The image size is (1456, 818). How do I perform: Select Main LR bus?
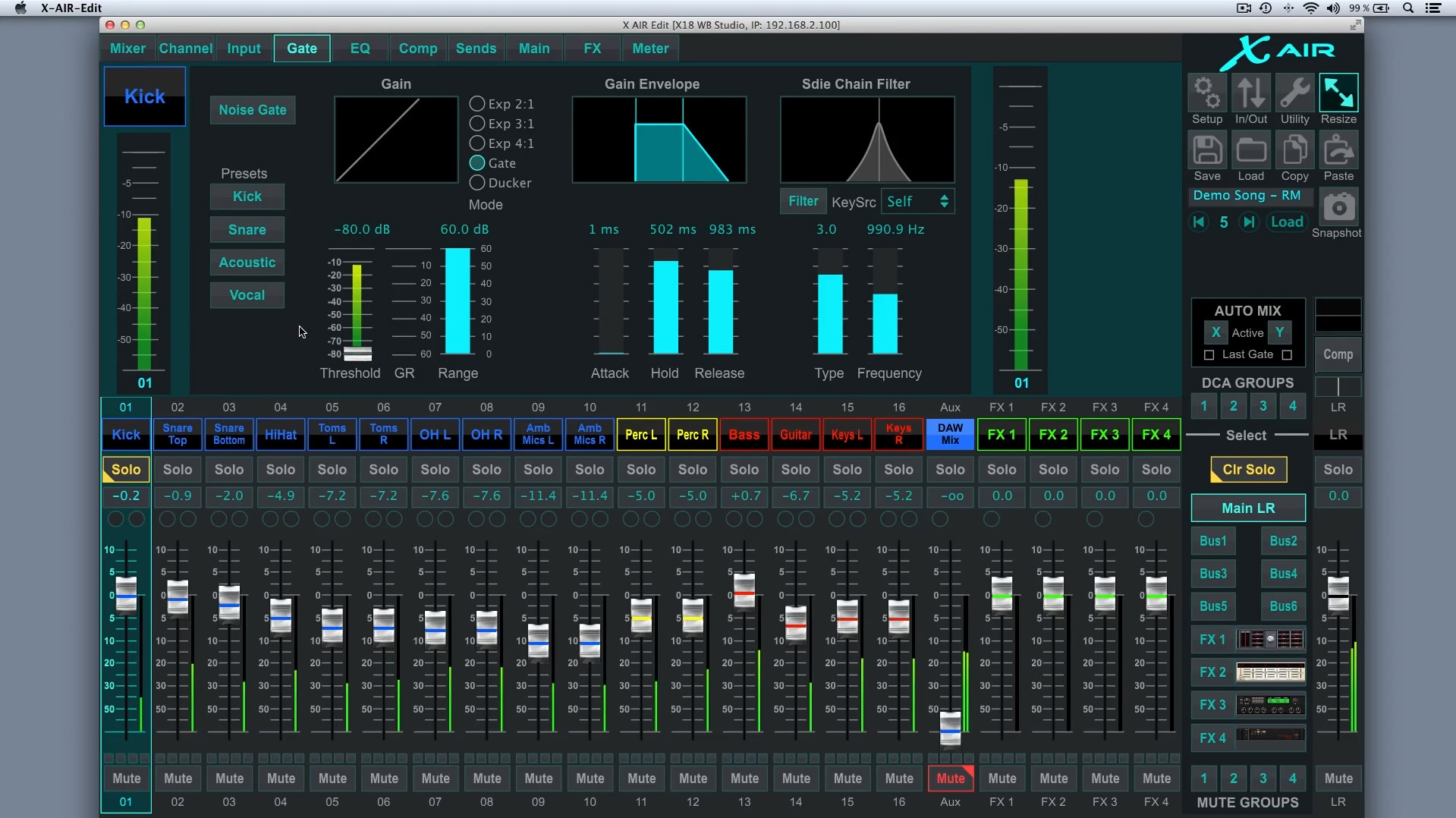pyautogui.click(x=1248, y=508)
